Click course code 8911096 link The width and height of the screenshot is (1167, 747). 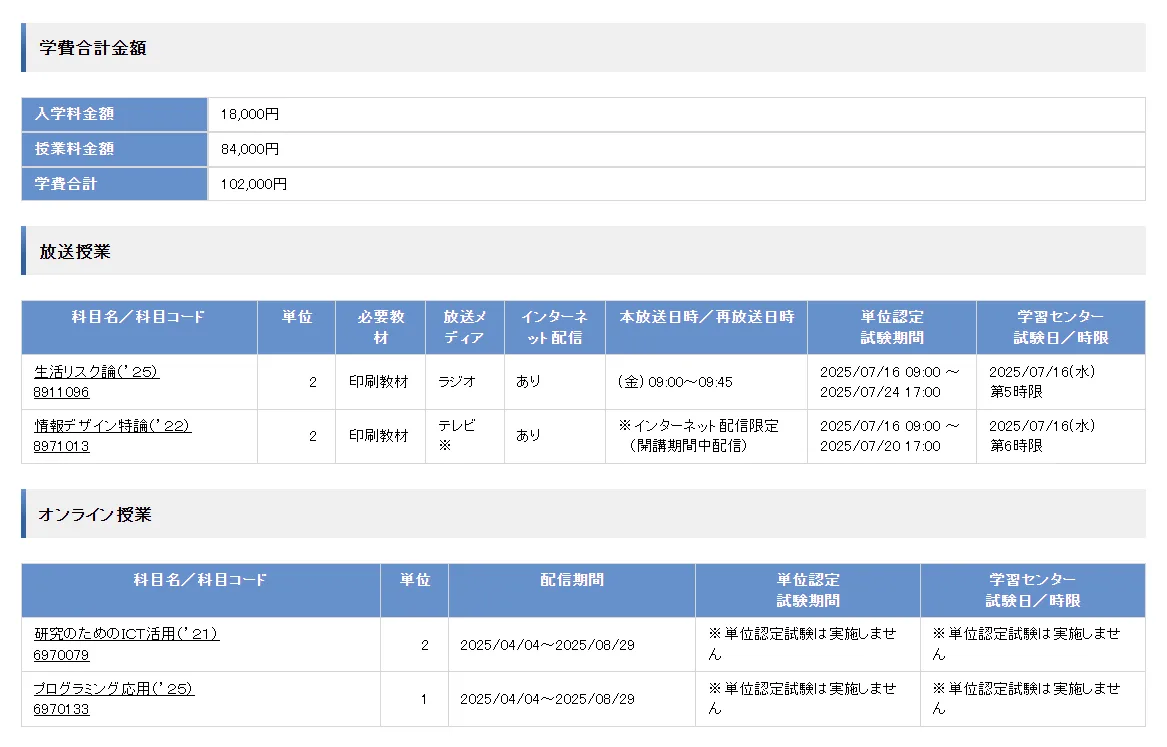(x=61, y=392)
